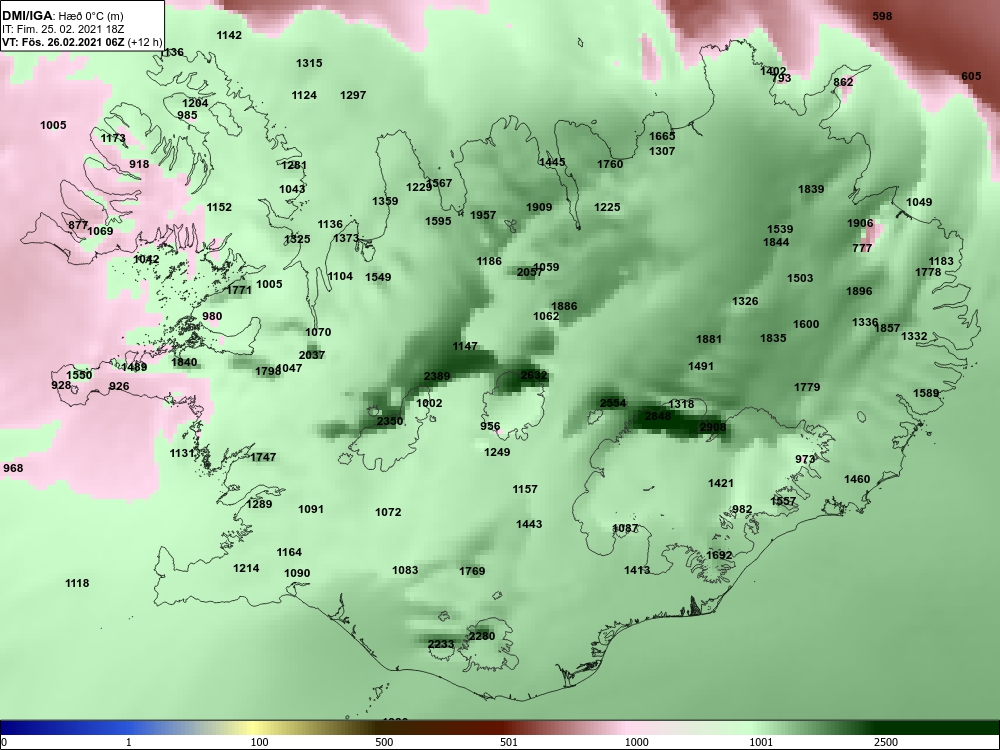Viewport: 1000px width, 750px height.
Task: Click the 777 value label
Action: [862, 249]
